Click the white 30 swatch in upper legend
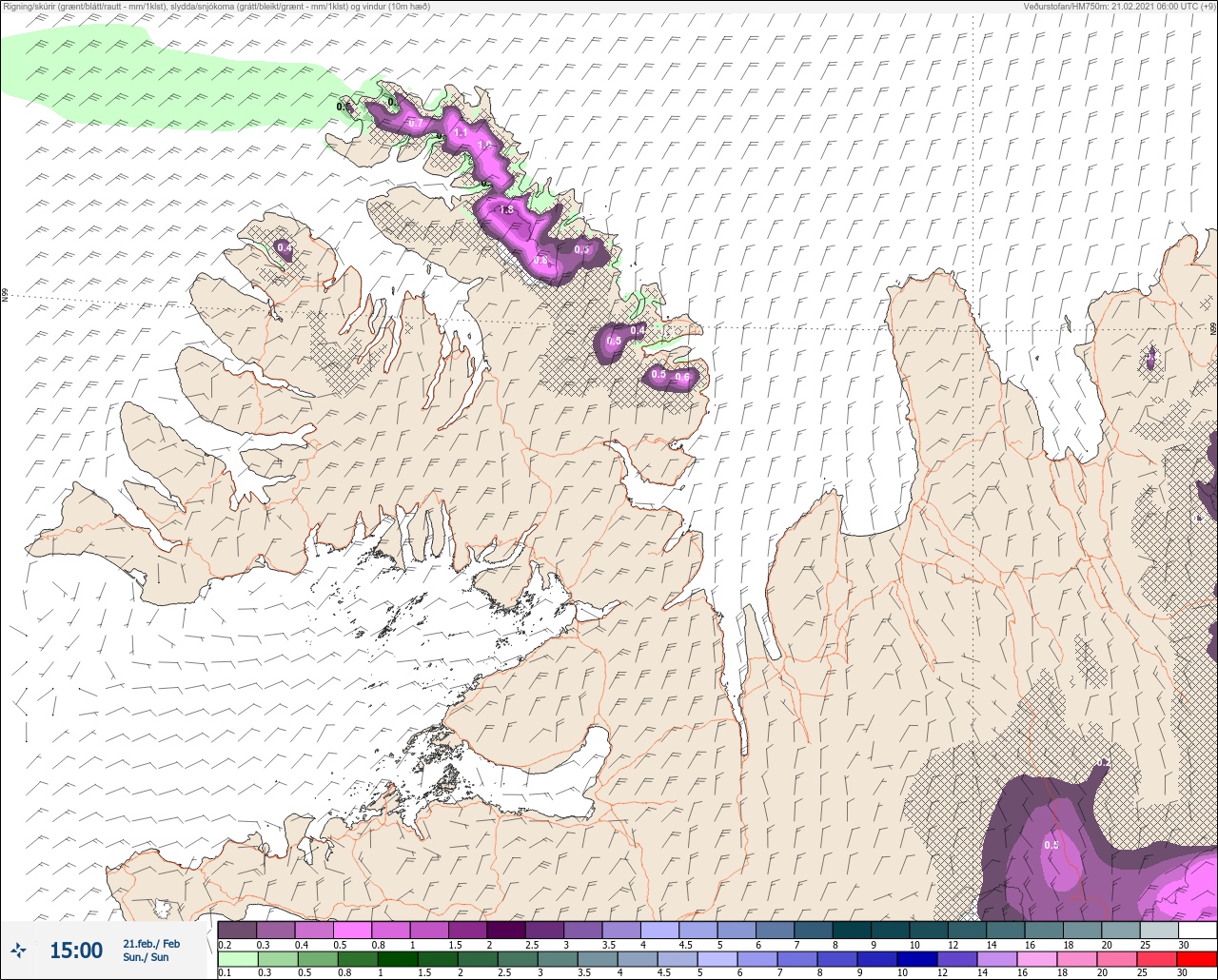 point(1198,930)
